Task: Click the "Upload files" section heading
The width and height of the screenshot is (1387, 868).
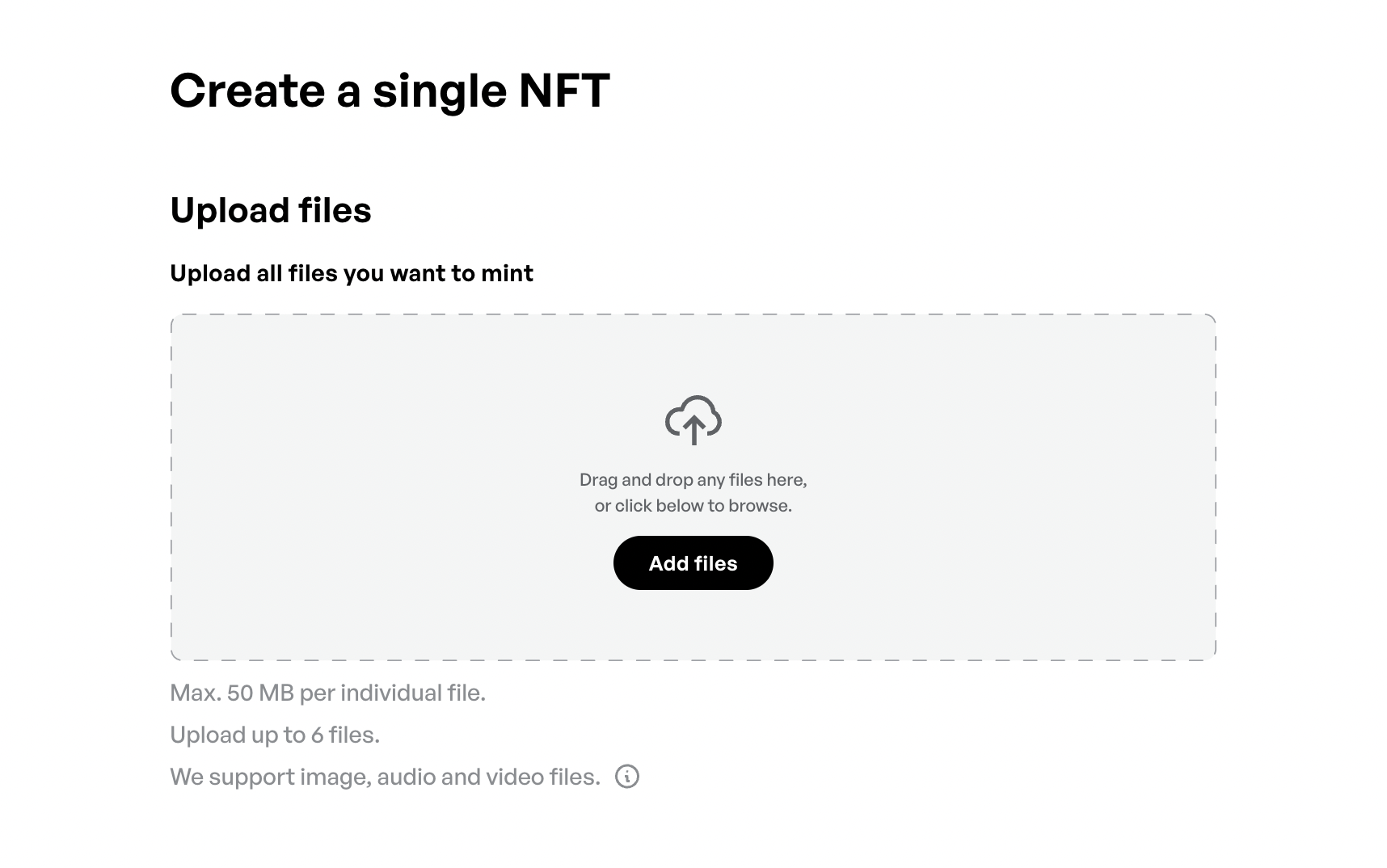Action: coord(271,211)
